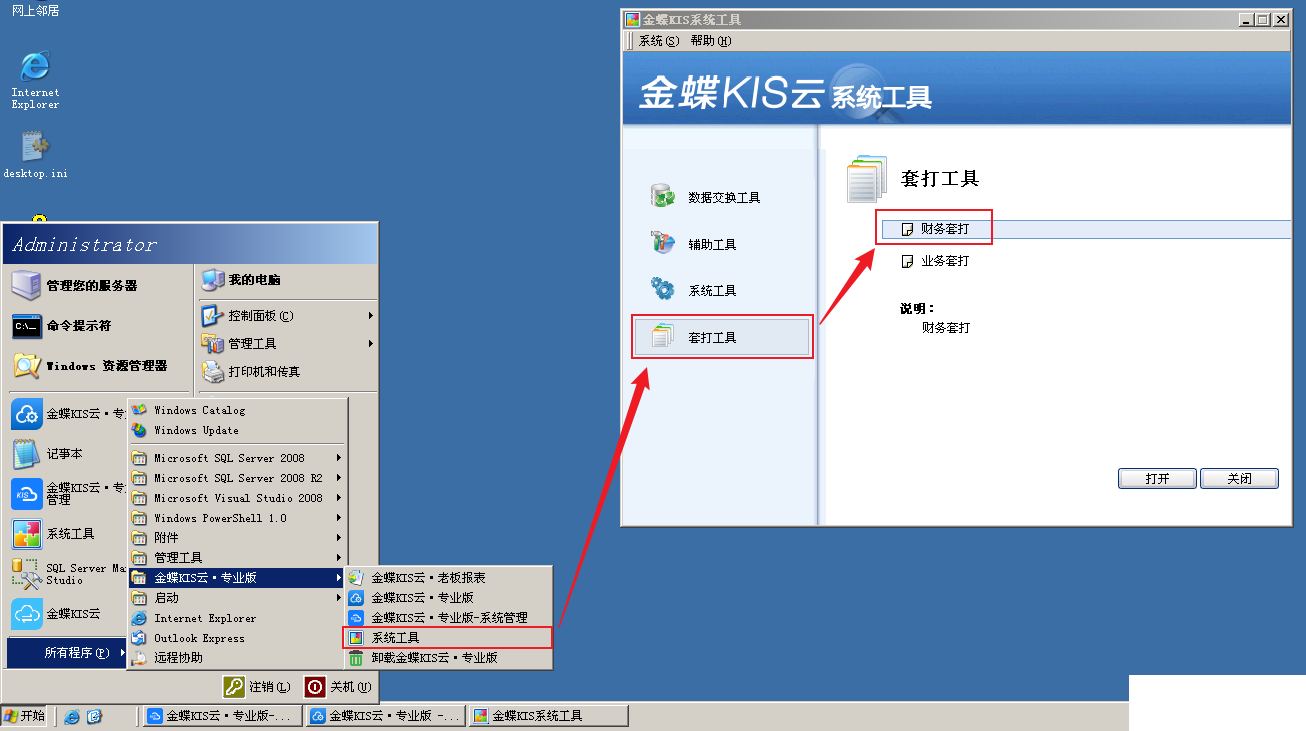
Task: Launch 金蝶KIS云·专业版-系统管理 from the submenu
Action: pyautogui.click(x=448, y=618)
